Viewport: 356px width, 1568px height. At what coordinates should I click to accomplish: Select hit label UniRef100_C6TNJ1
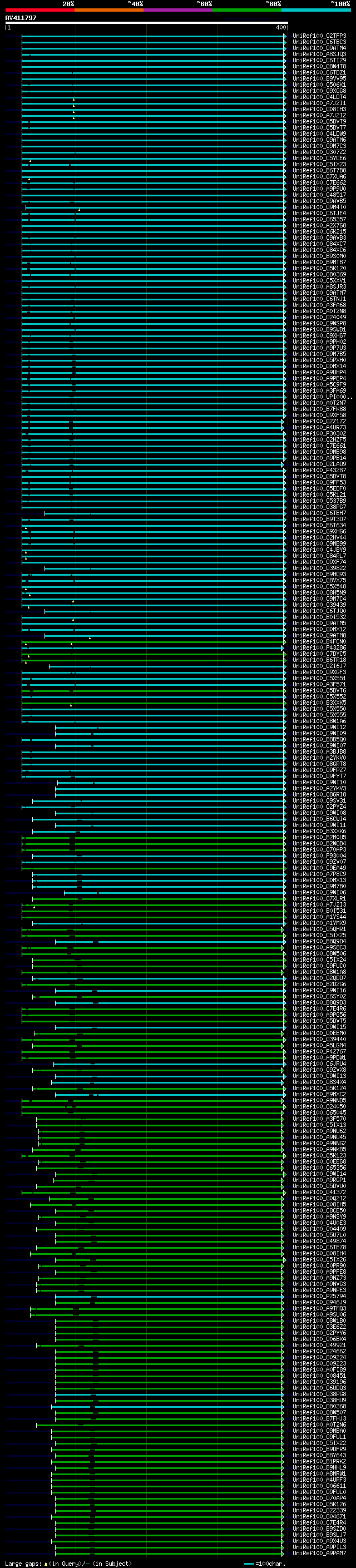pyautogui.click(x=319, y=299)
